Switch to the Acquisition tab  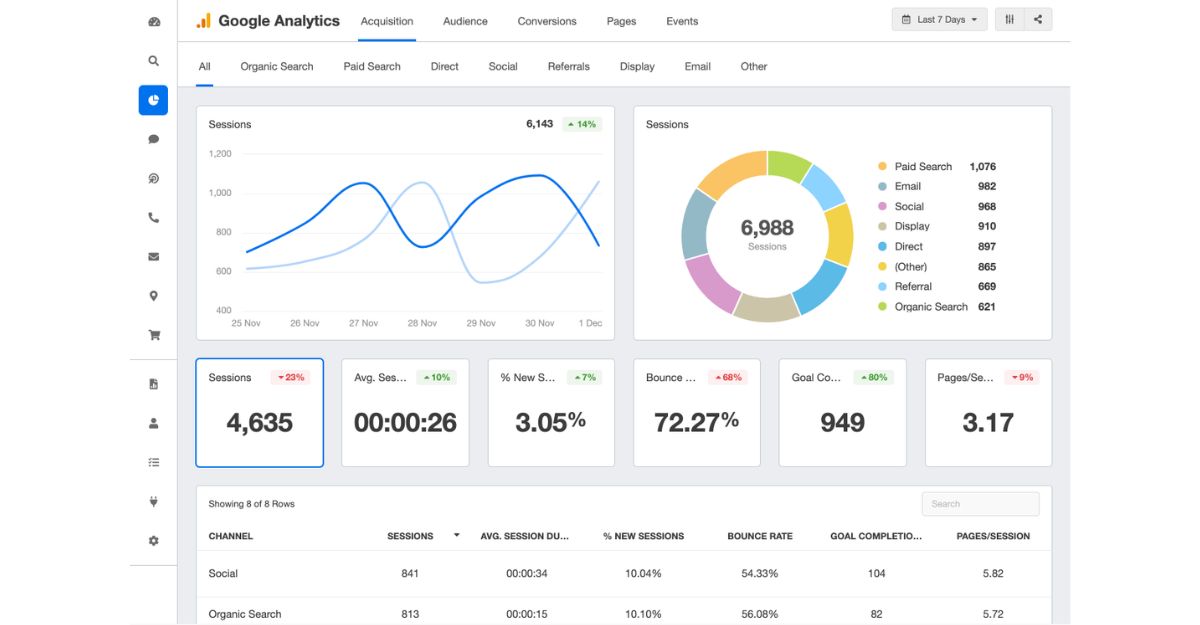(x=387, y=21)
